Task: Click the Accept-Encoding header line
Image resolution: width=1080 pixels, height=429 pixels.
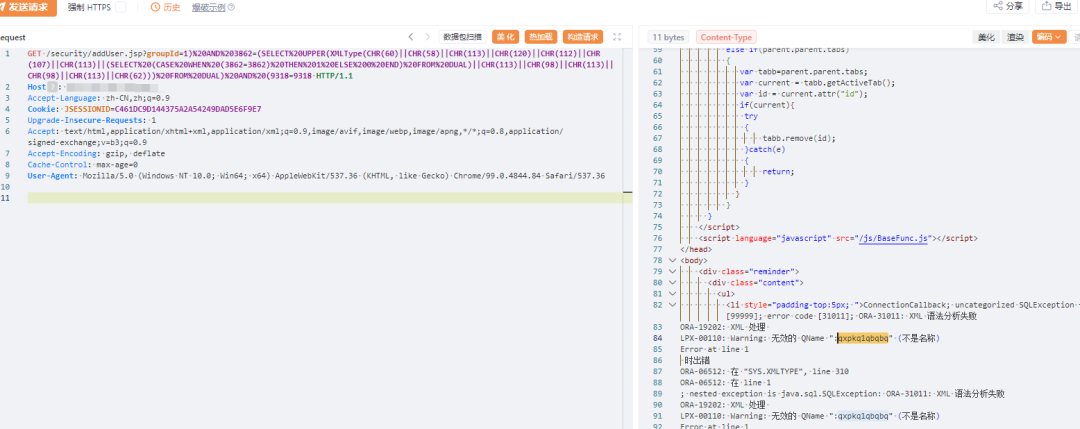Action: [x=96, y=154]
